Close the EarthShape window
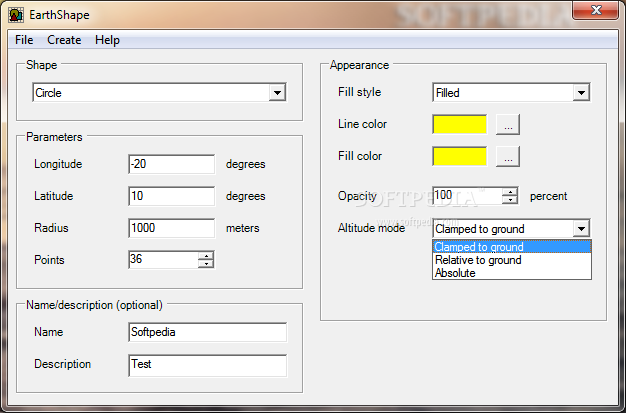Image resolution: width=626 pixels, height=413 pixels. pyautogui.click(x=596, y=10)
